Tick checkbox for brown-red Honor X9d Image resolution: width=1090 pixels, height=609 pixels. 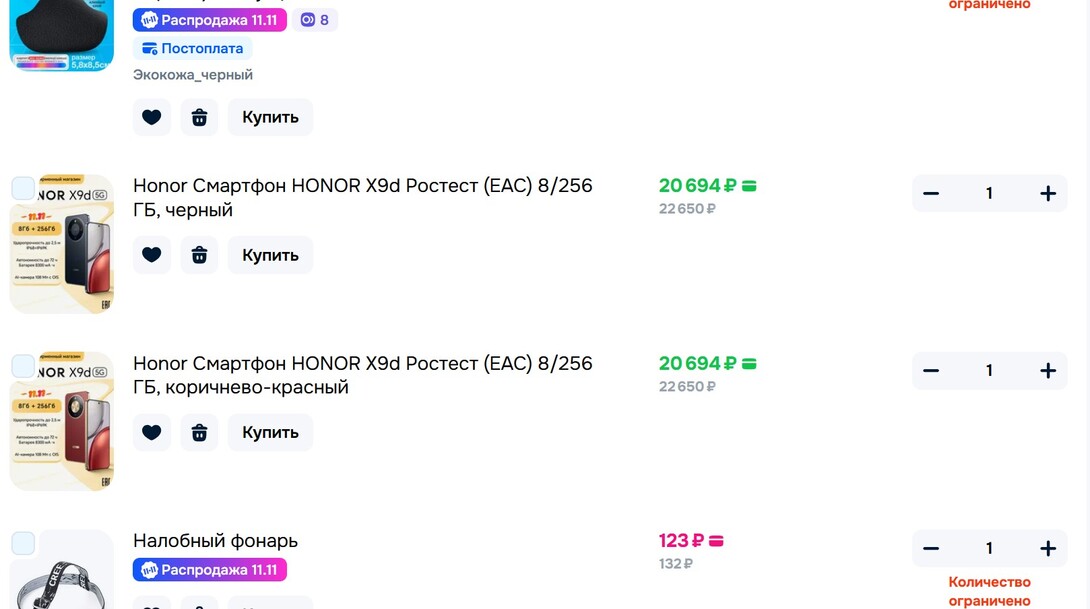click(23, 366)
